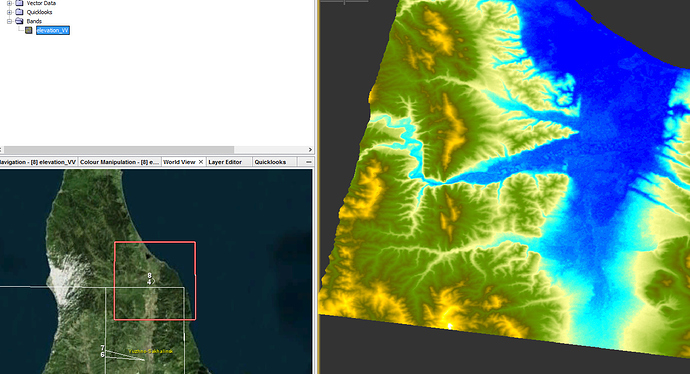This screenshot has width=690, height=374.
Task: Click the Vector Data folder icon
Action: coord(19,3)
